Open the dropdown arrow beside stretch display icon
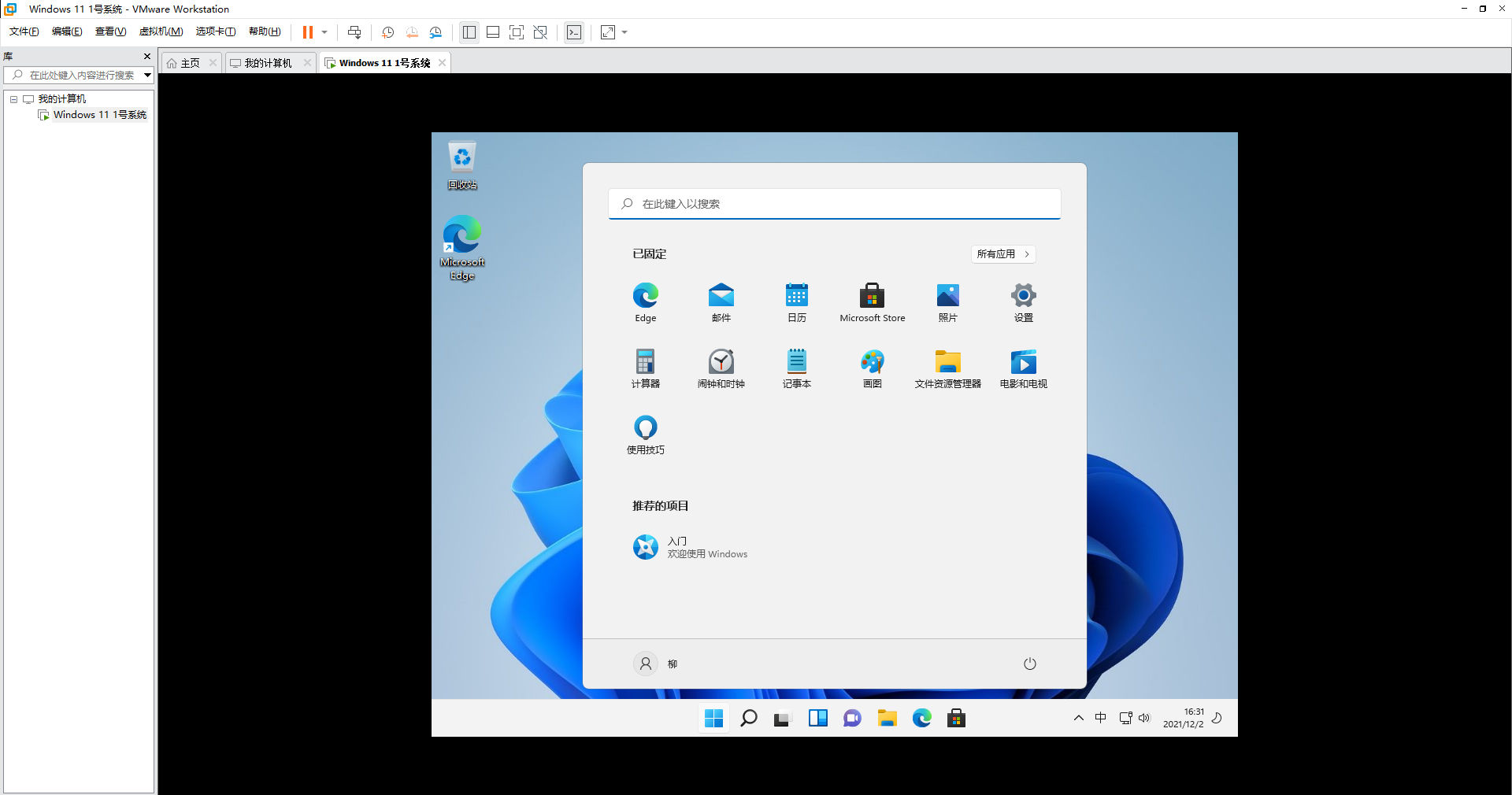The width and height of the screenshot is (1512, 795). tap(624, 32)
